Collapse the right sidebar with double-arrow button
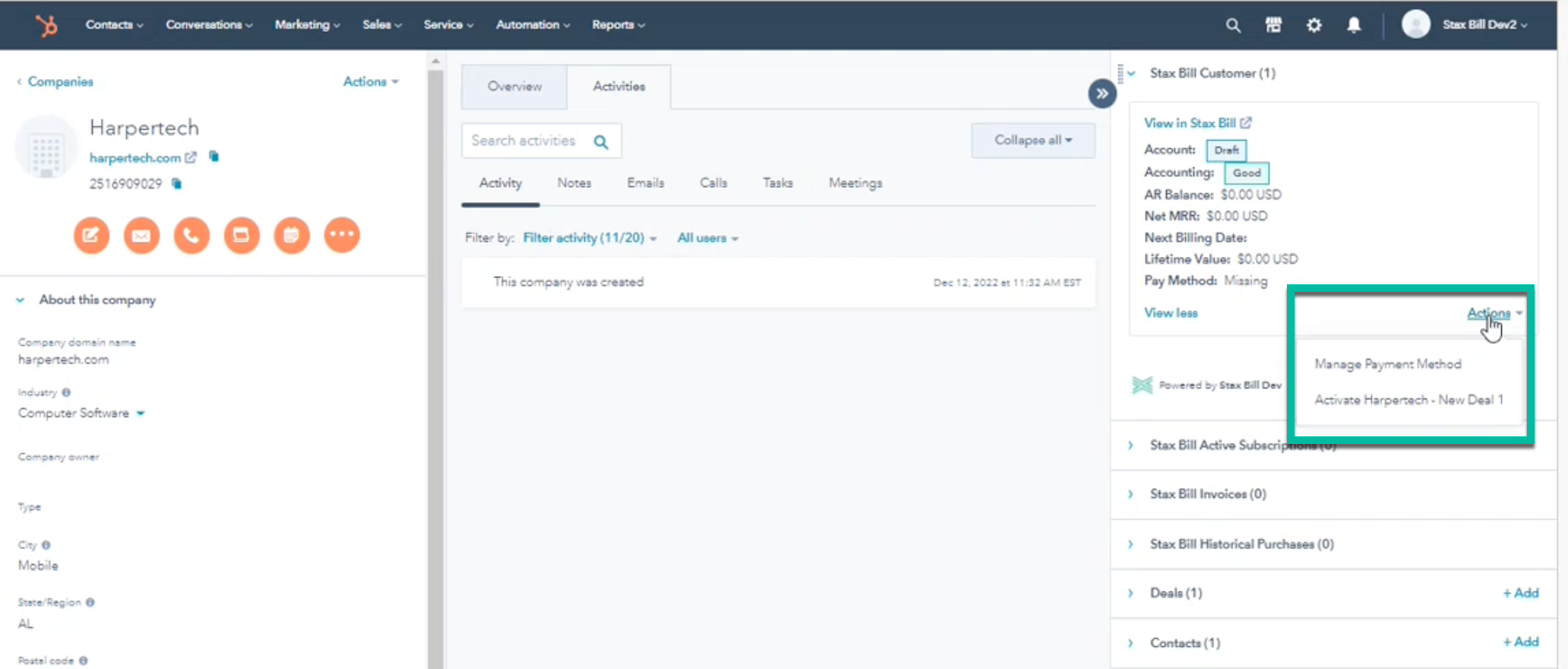The image size is (1568, 669). (x=1102, y=94)
